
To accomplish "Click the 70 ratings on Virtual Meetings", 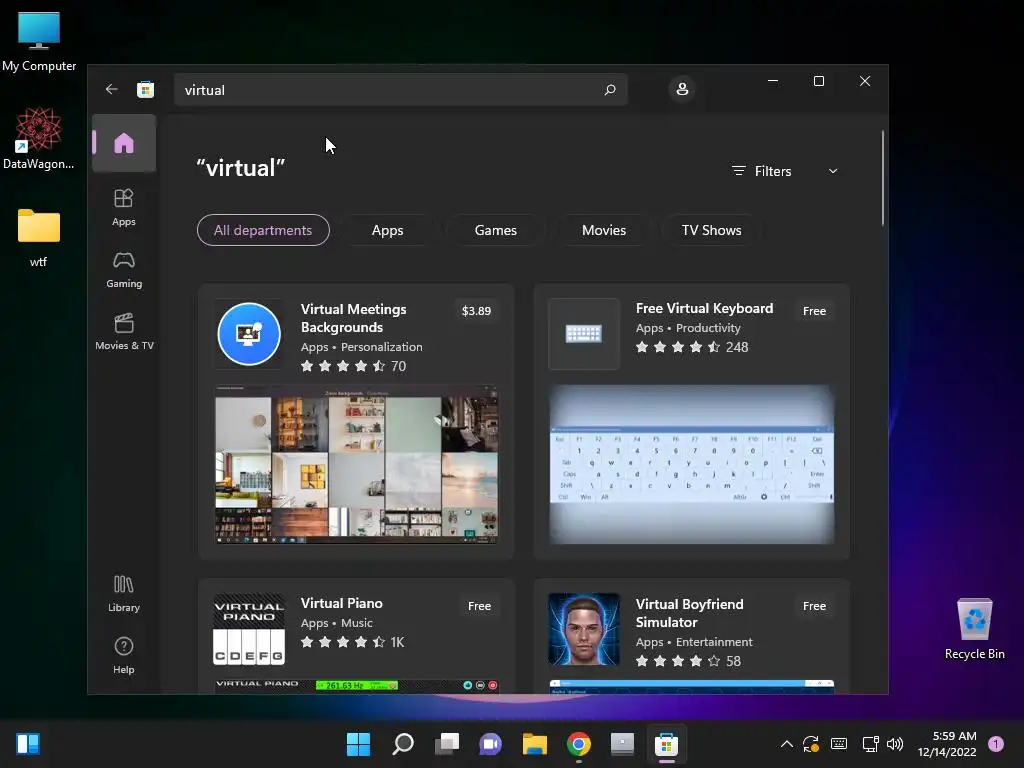I will click(x=398, y=366).
